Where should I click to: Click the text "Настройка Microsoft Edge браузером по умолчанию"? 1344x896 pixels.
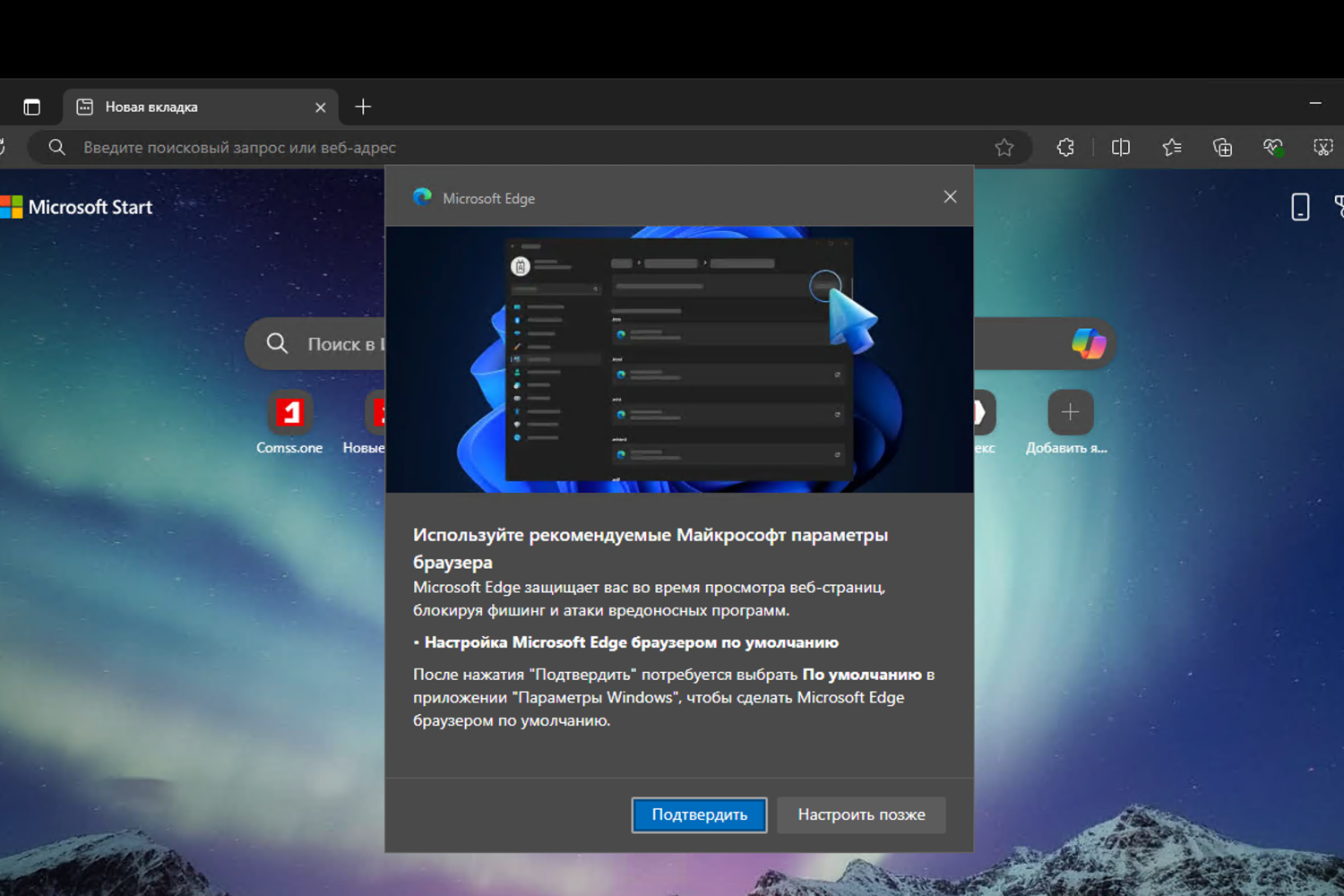[632, 642]
